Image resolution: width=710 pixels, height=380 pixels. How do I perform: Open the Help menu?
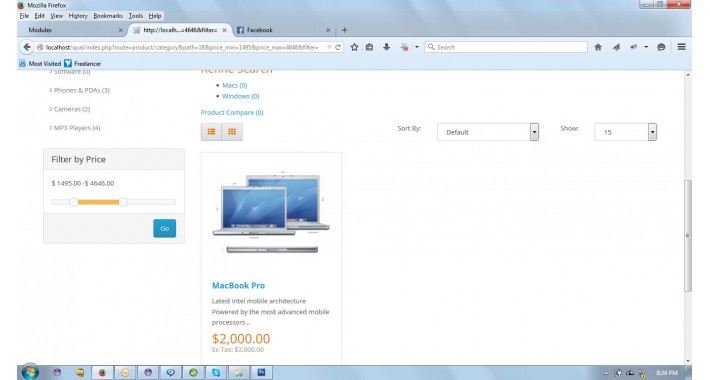(x=155, y=16)
